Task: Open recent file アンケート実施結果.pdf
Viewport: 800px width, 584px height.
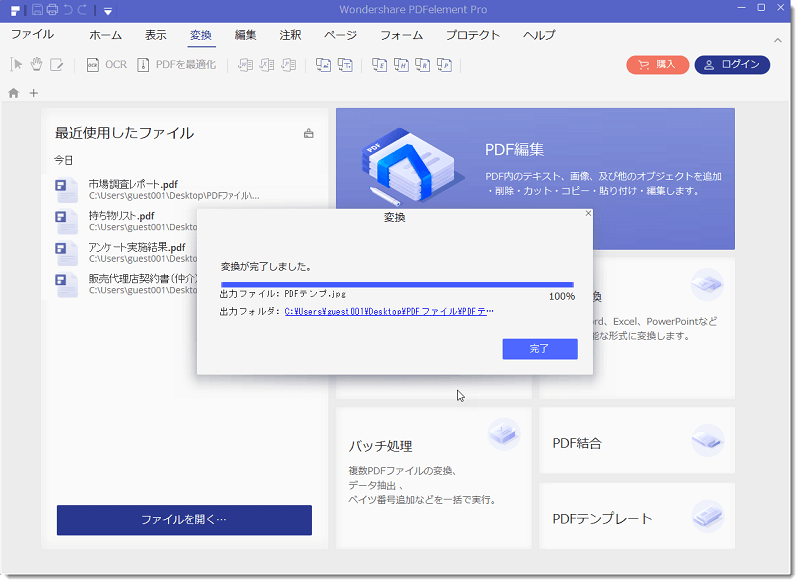Action: (x=124, y=252)
